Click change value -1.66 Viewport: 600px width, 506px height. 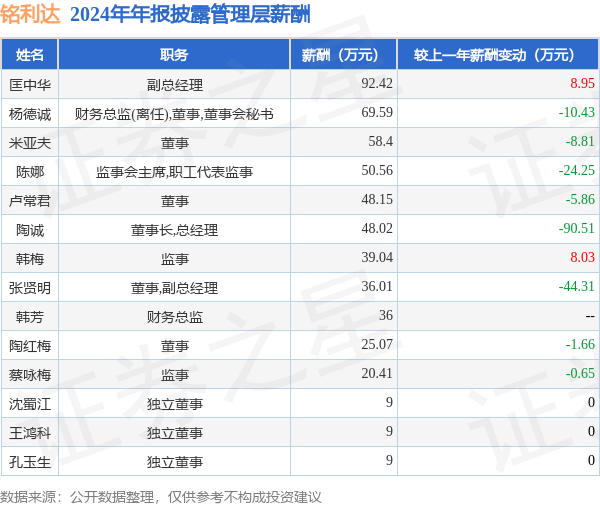coord(580,344)
